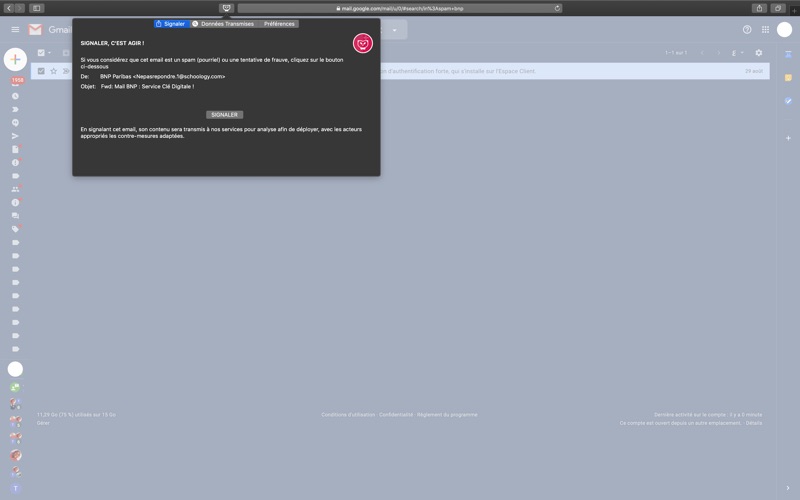Reload the page with refresh icon
The image size is (800, 500).
pos(557,8)
